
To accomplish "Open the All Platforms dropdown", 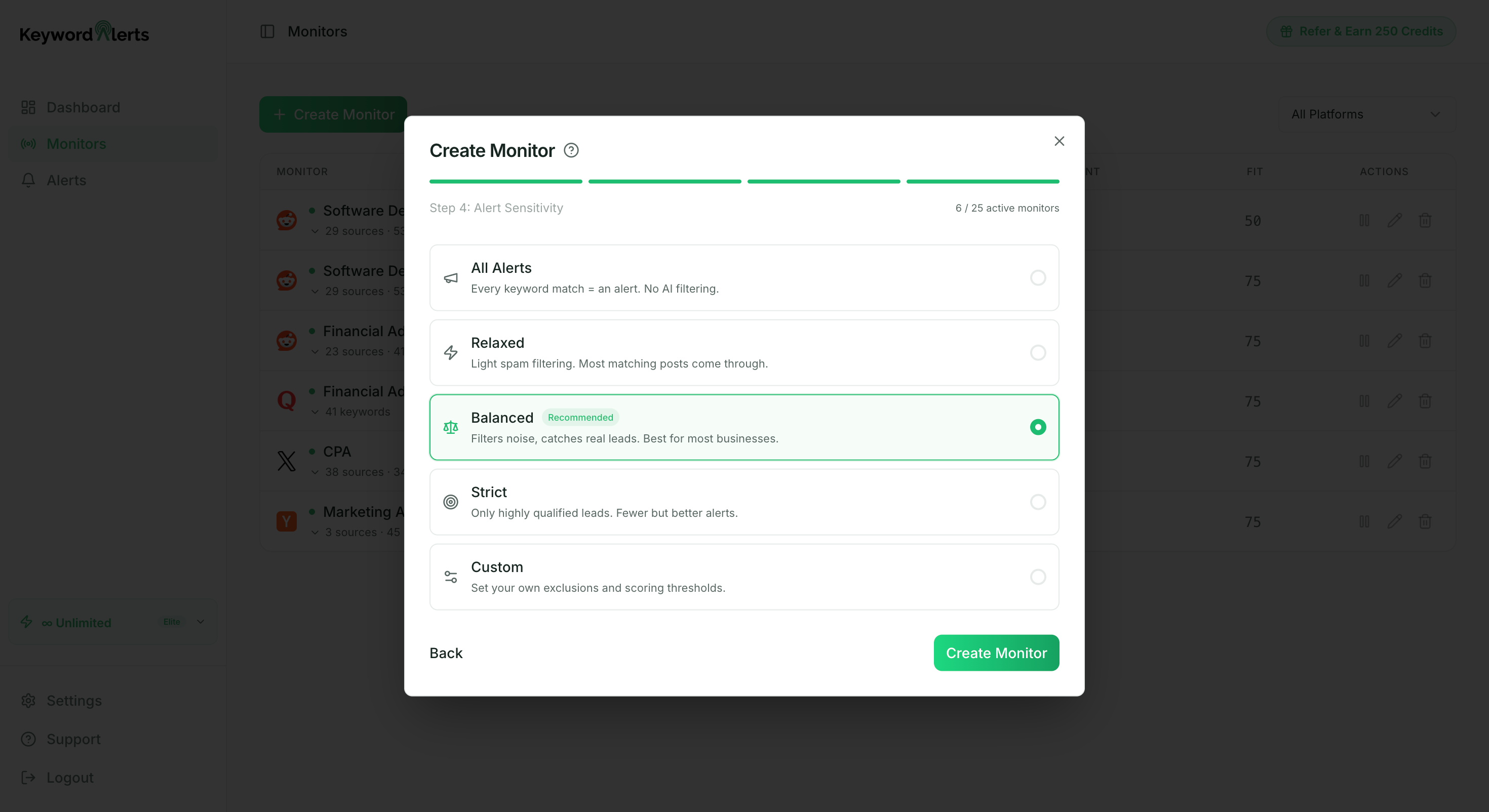I will point(1365,114).
